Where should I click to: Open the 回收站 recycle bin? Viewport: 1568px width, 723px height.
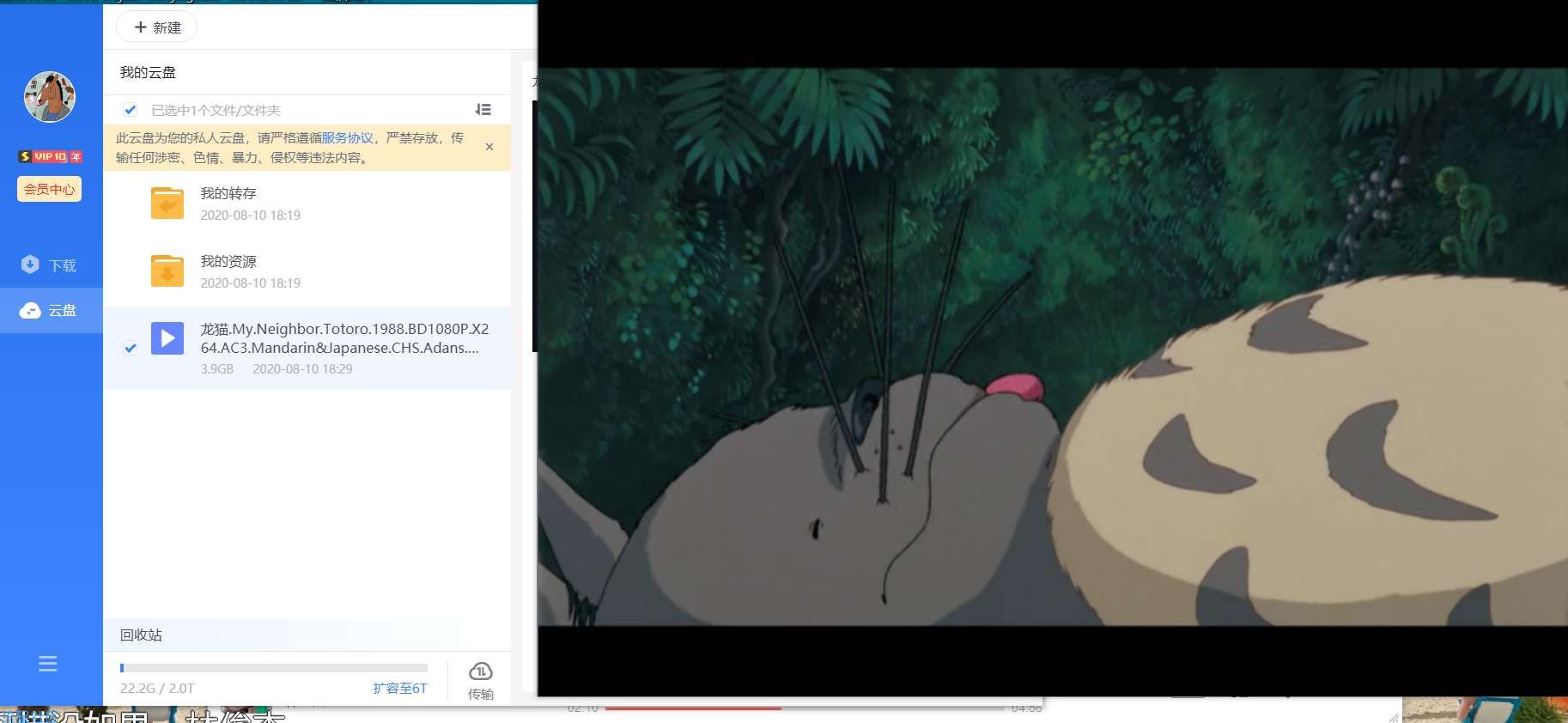pyautogui.click(x=141, y=635)
